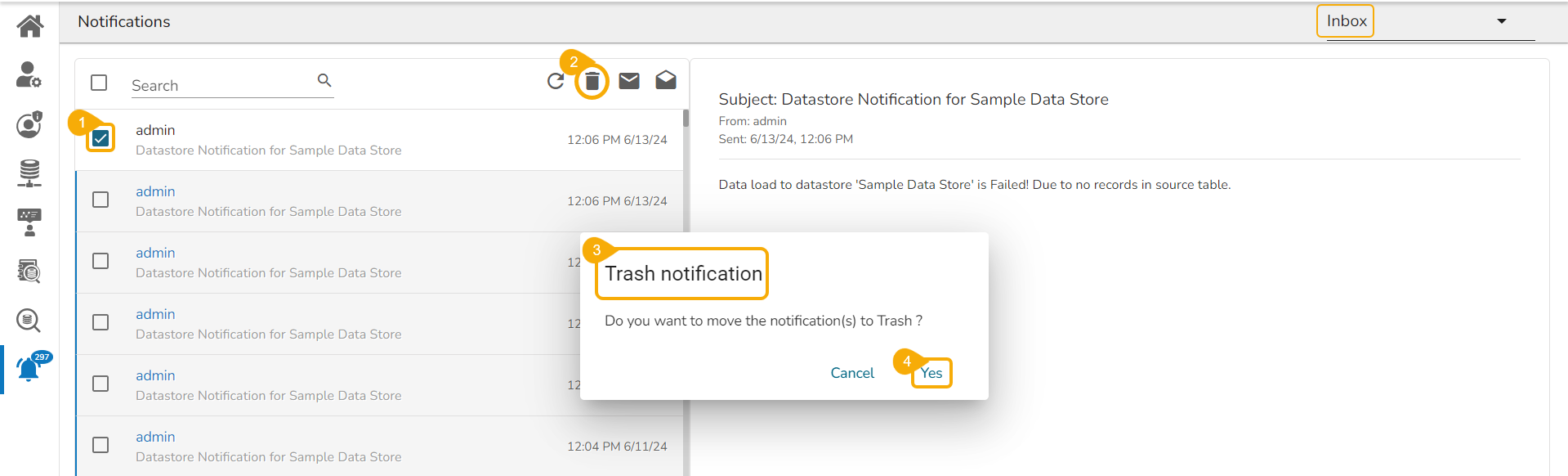Click the notifications Search field

click(221, 85)
